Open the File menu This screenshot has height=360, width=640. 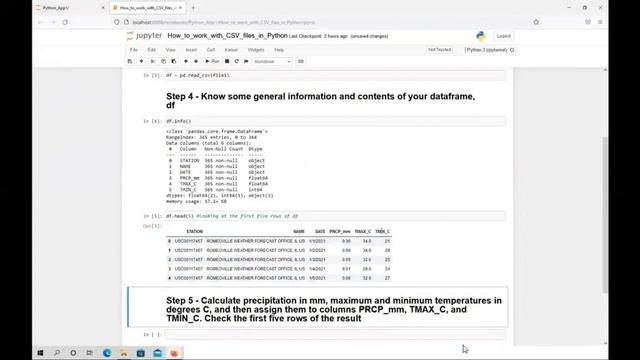[133, 50]
